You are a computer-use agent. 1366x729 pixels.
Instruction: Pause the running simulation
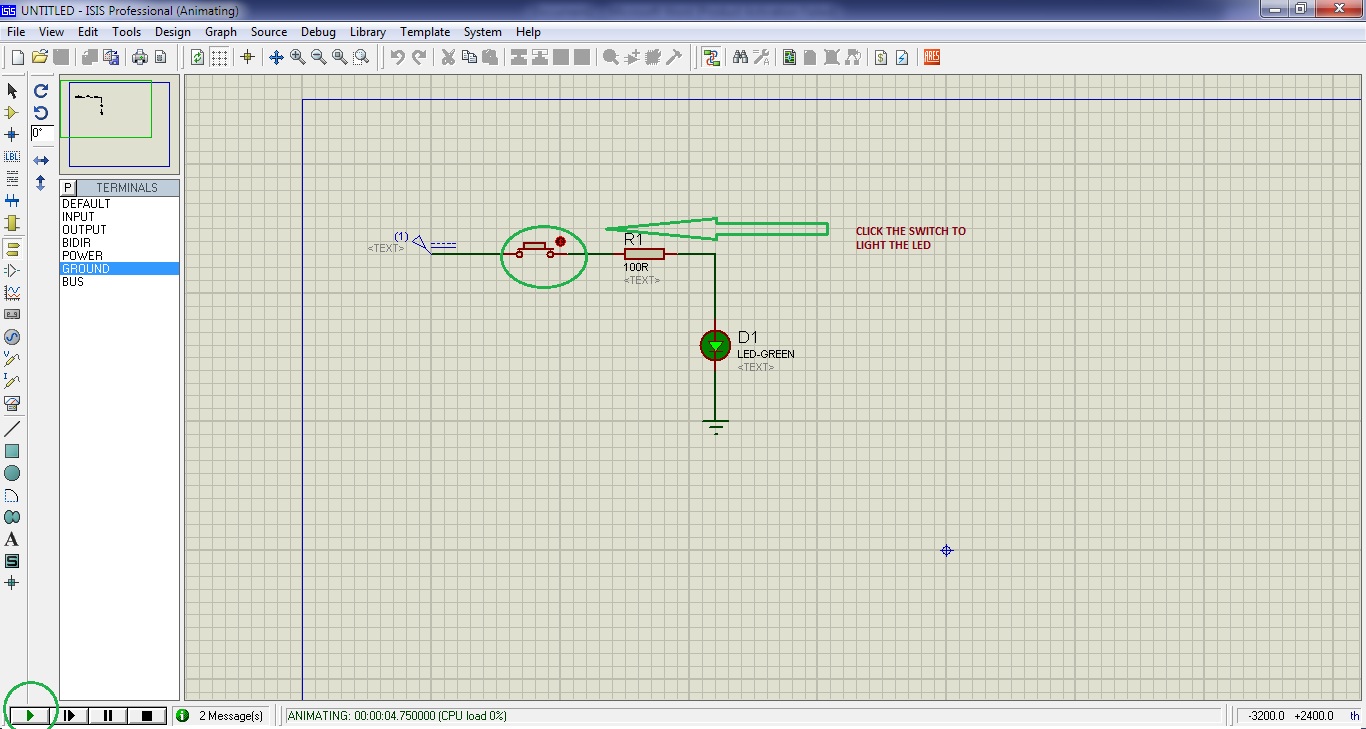pyautogui.click(x=107, y=715)
